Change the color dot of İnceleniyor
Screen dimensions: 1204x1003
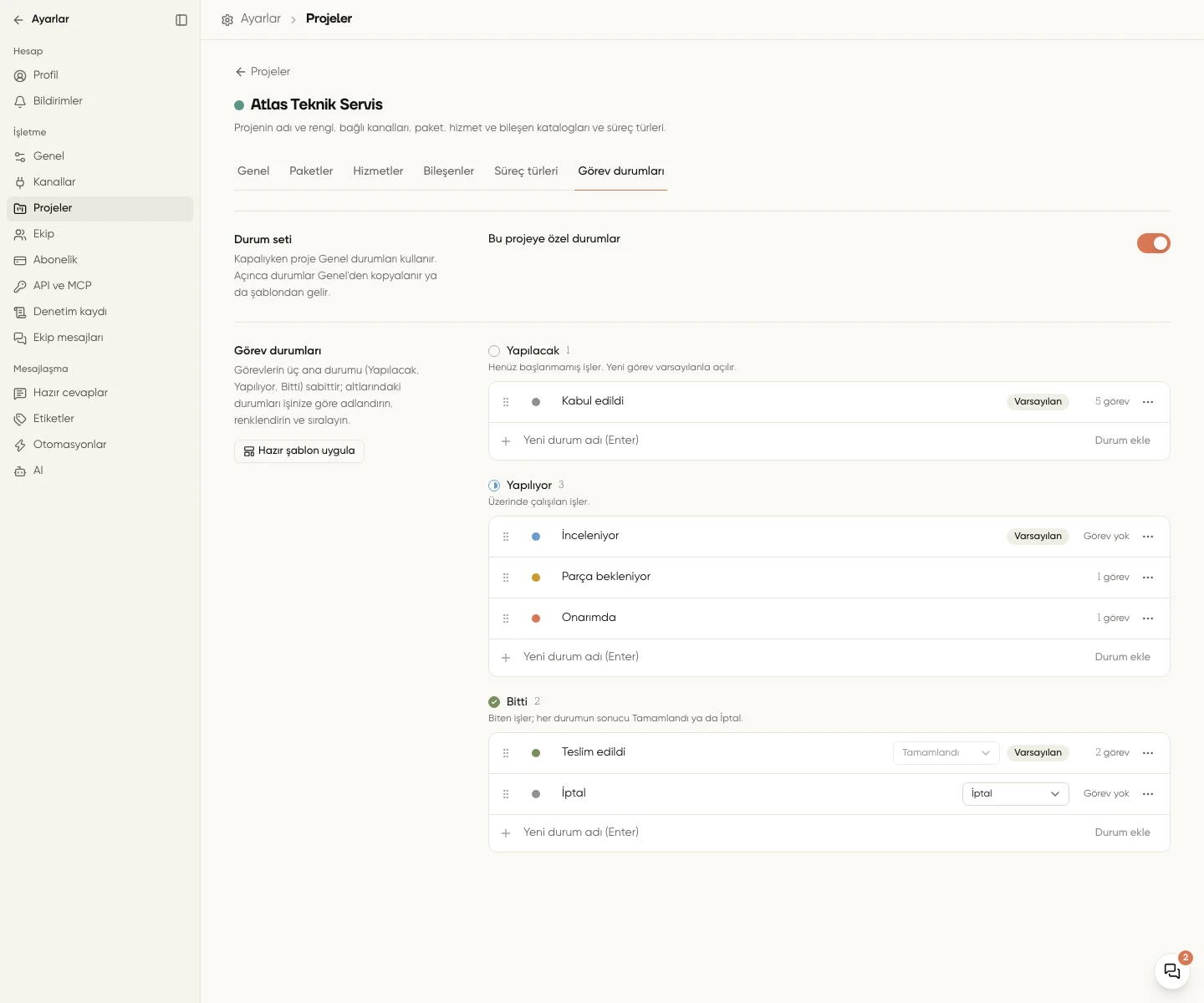[536, 537]
